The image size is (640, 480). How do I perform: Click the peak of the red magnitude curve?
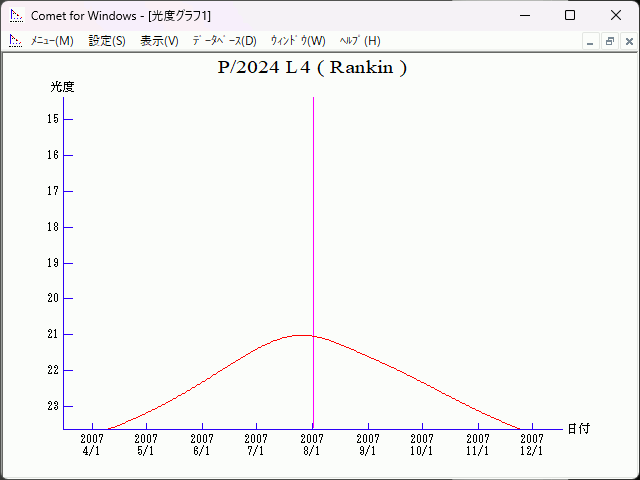pyautogui.click(x=306, y=335)
